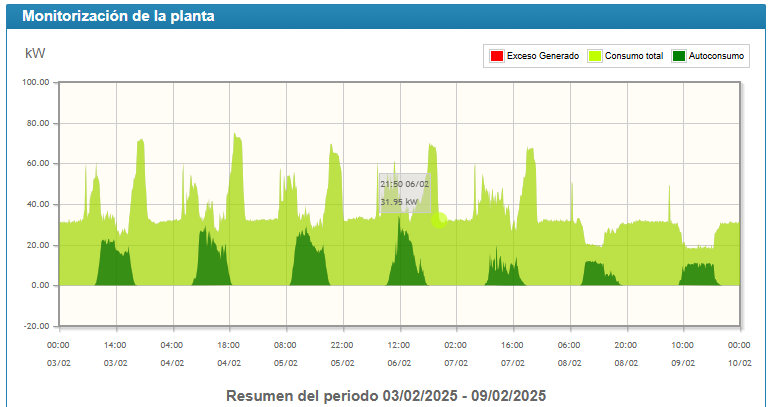This screenshot has width=770, height=407.
Task: Click the tooltip showing 31.95 kW
Action: 405,193
